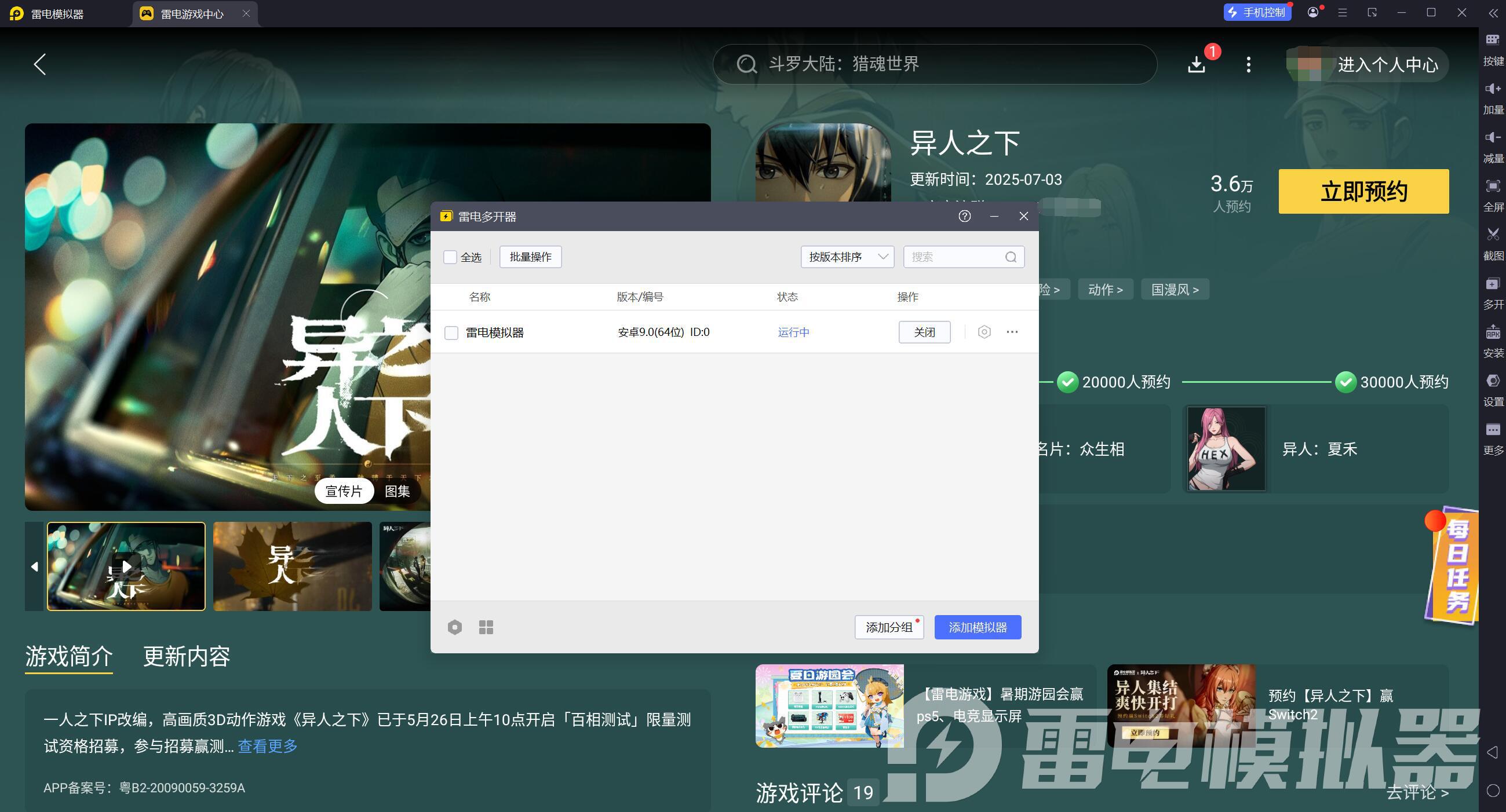1506x812 pixels.
Task: Open the 手机控制 phone control toggle
Action: [x=1257, y=12]
